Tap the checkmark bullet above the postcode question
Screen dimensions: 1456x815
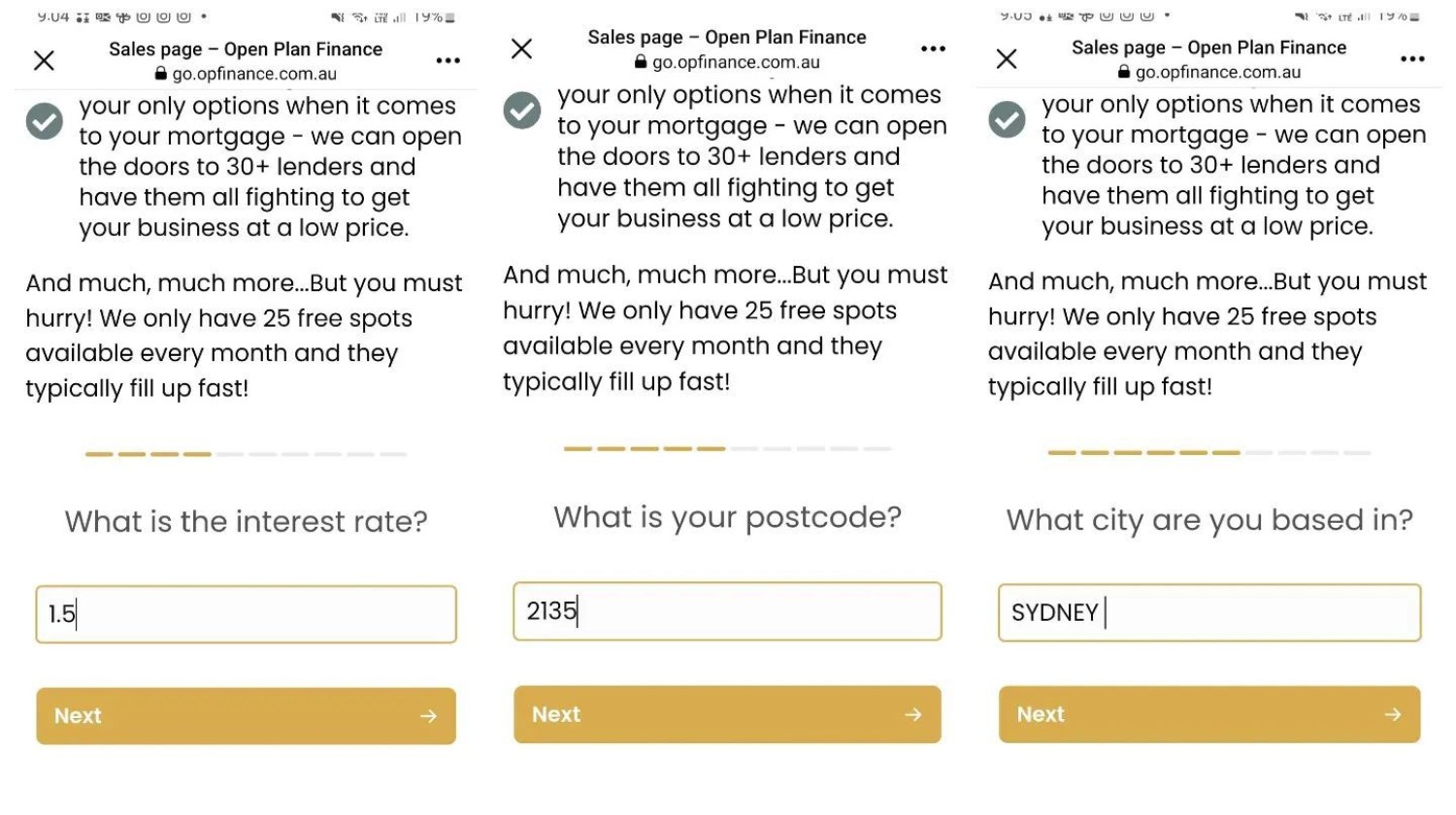pyautogui.click(x=521, y=111)
